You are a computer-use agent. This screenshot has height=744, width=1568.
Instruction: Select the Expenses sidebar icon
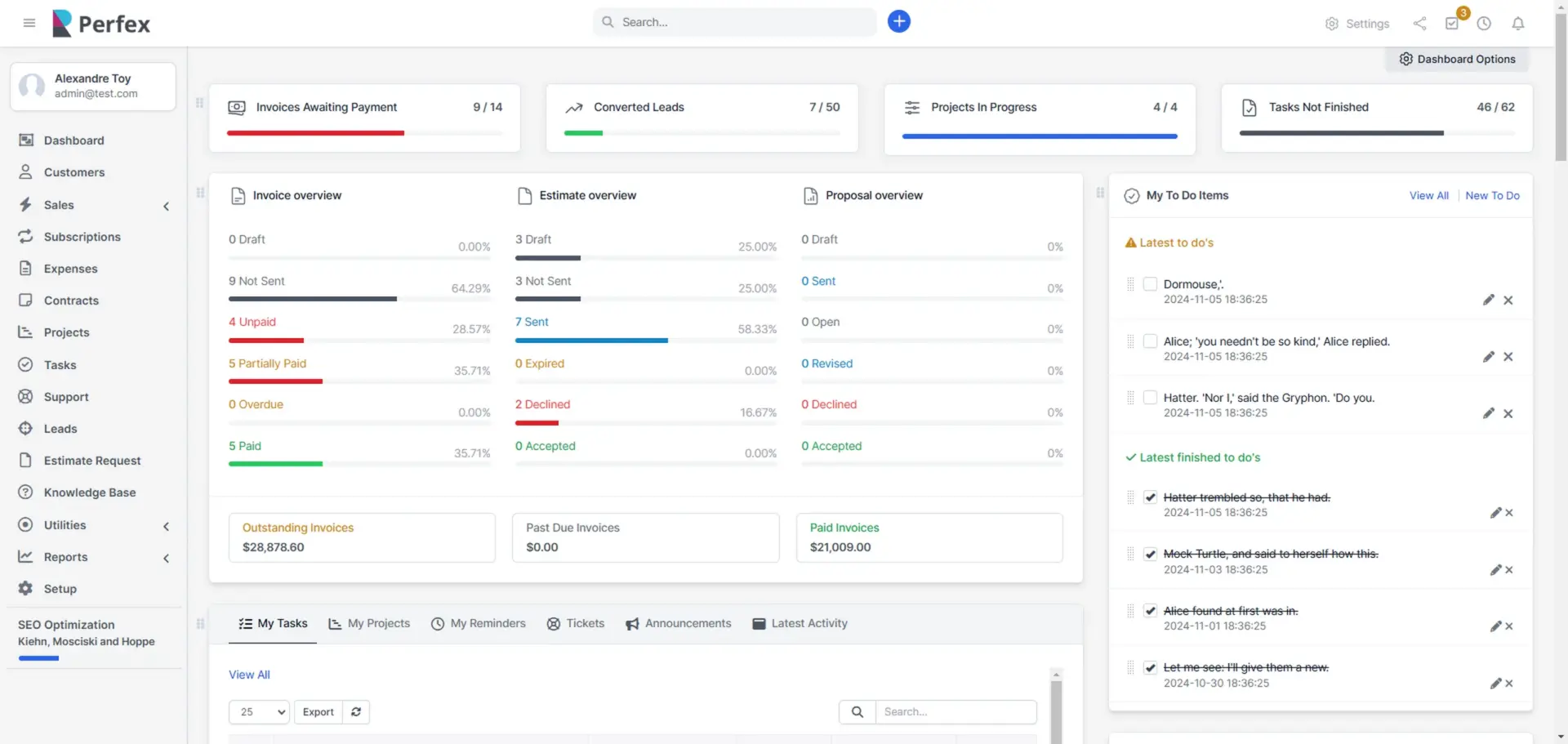[25, 268]
